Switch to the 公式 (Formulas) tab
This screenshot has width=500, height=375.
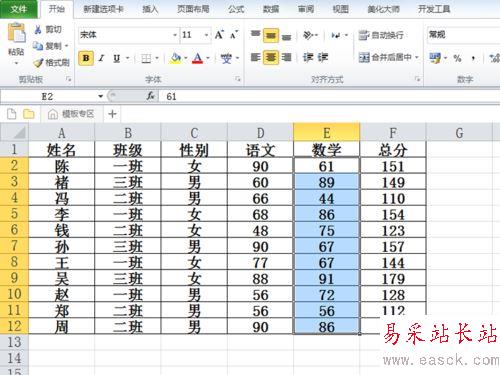(x=236, y=9)
